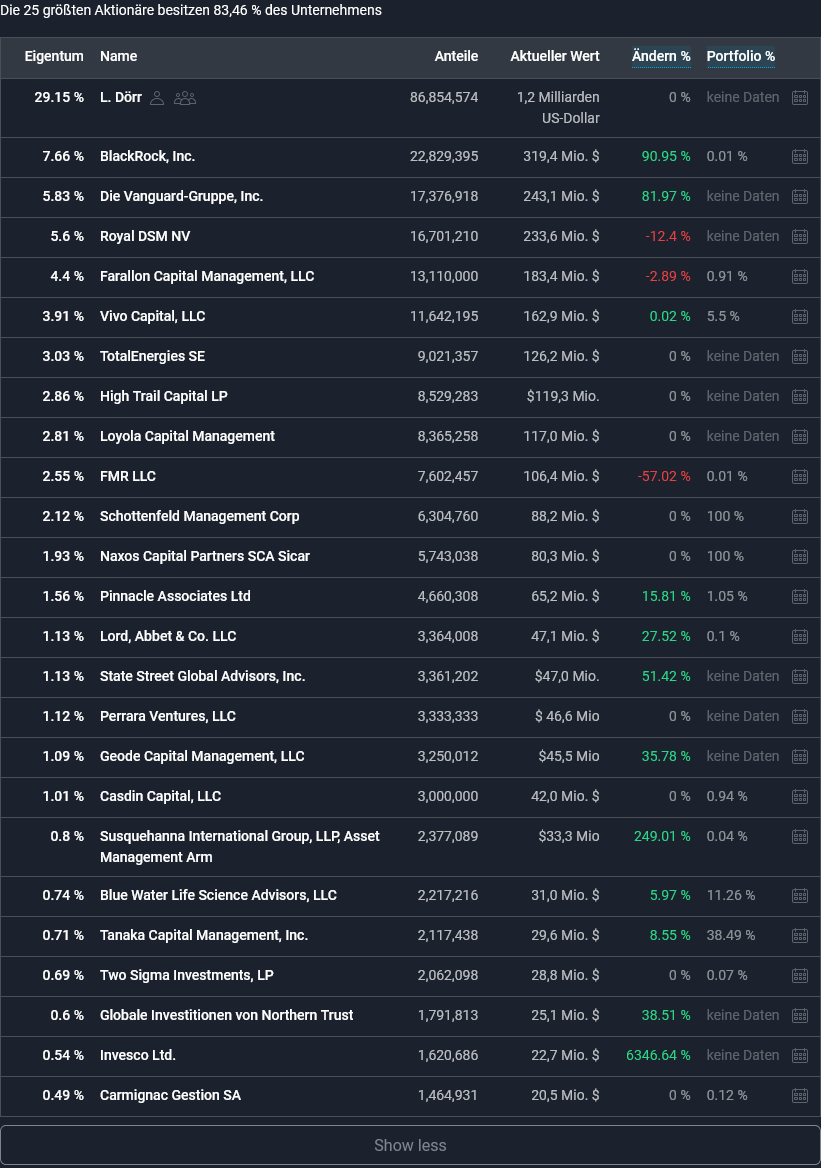Click the Eigentum column header
821x1168 pixels.
coord(54,57)
